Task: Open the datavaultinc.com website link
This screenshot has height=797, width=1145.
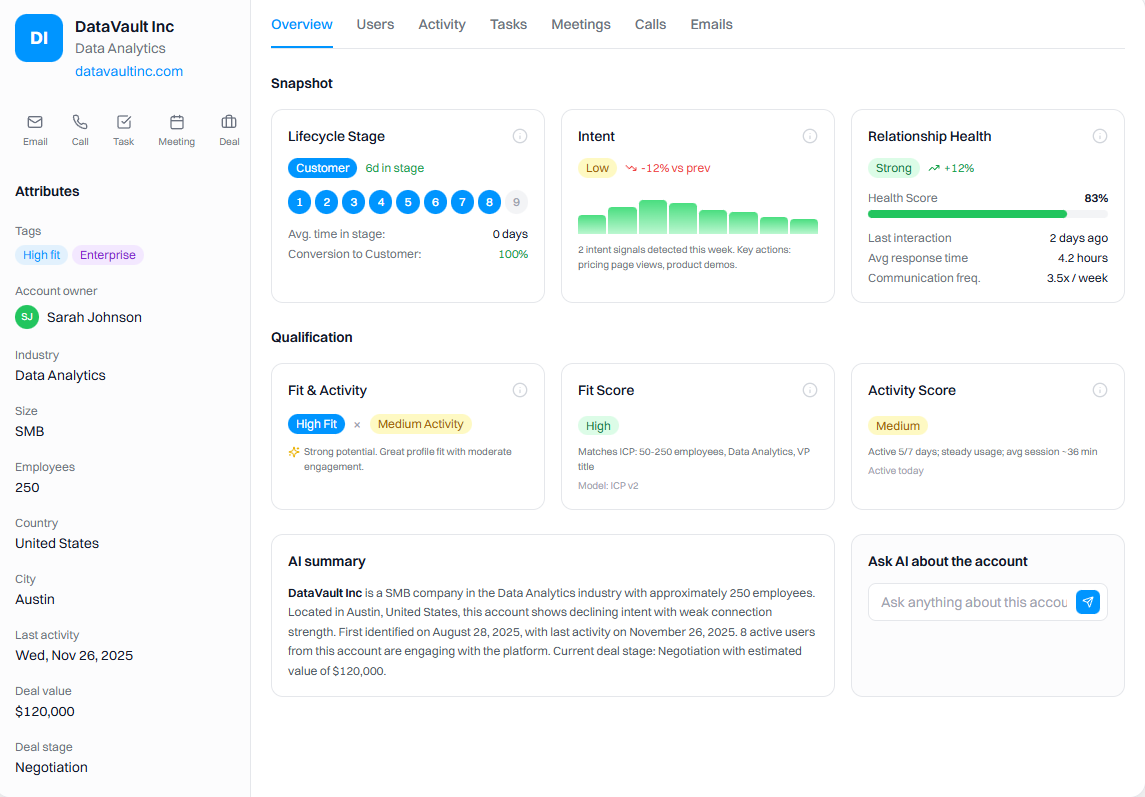Action: 128,71
